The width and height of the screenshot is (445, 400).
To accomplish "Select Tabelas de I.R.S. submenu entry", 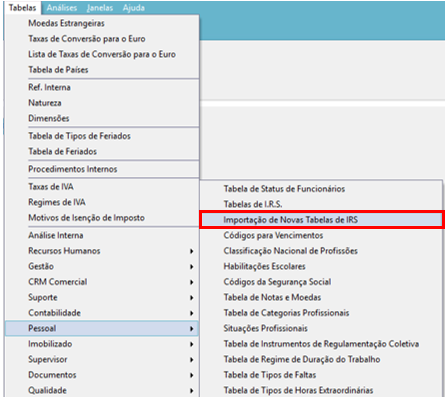I will pos(253,204).
